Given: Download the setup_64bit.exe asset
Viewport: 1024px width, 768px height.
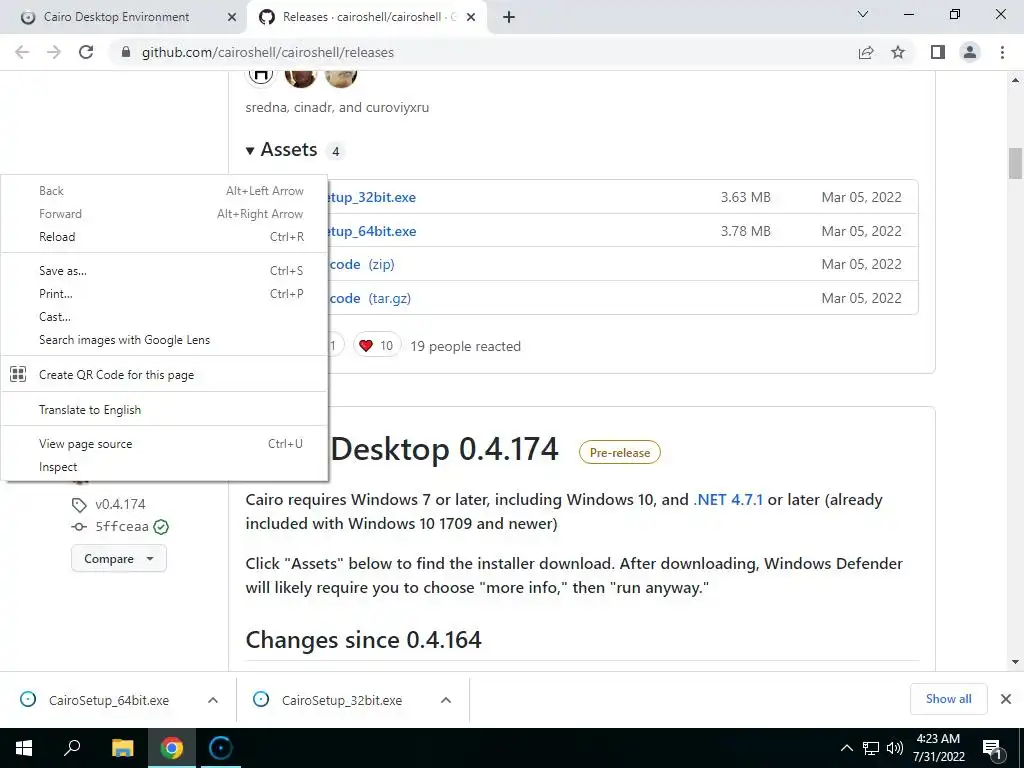Looking at the screenshot, I should tap(372, 231).
